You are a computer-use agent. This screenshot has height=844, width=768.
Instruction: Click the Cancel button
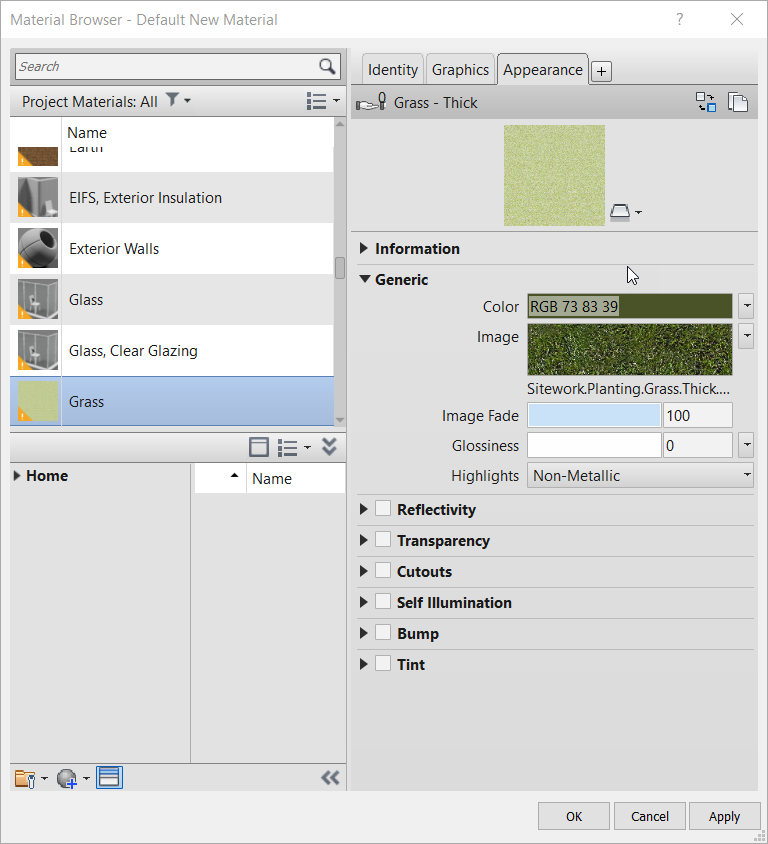click(x=650, y=817)
